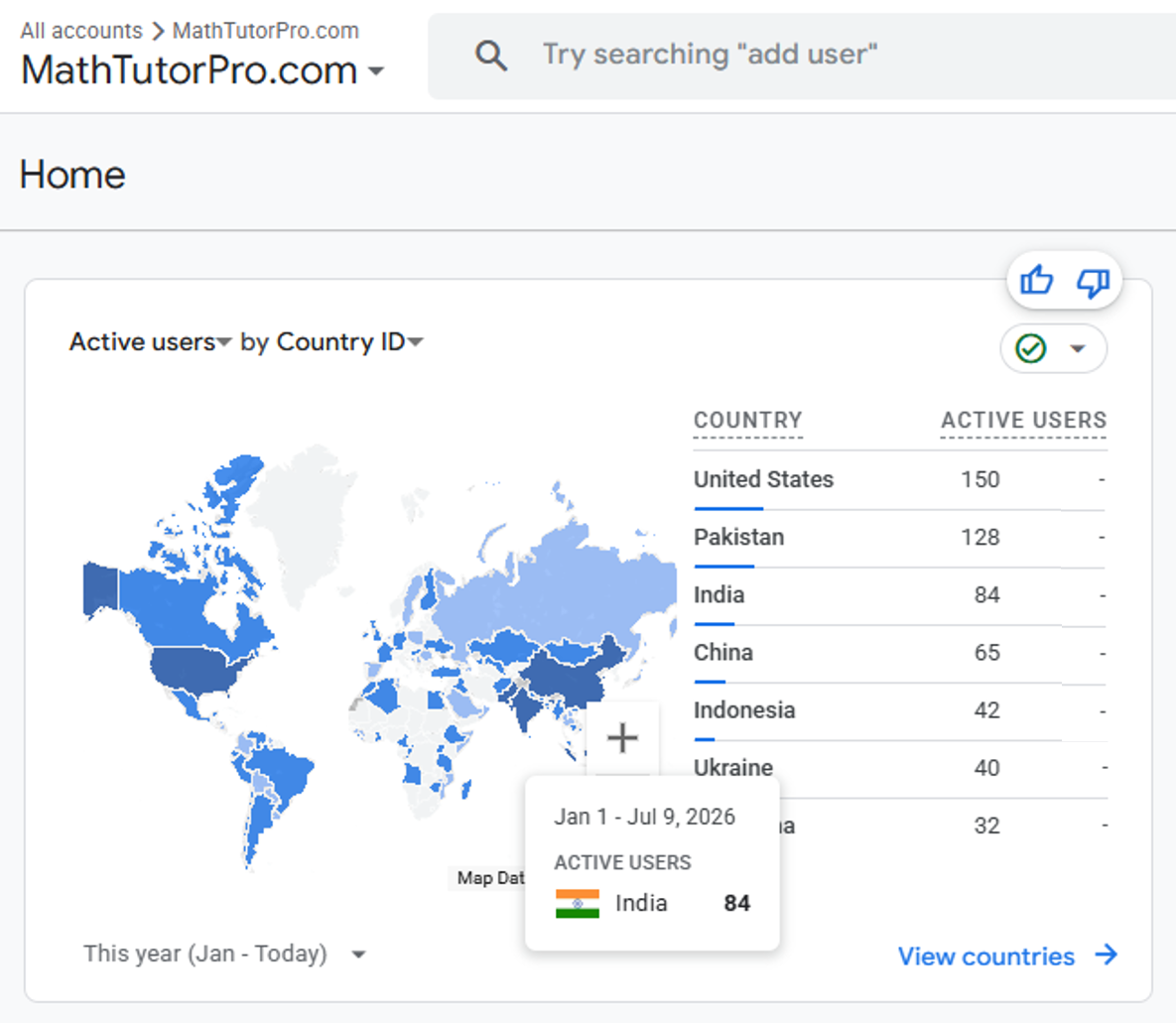1176x1023 pixels.
Task: Click the Home page heading
Action: [x=72, y=175]
